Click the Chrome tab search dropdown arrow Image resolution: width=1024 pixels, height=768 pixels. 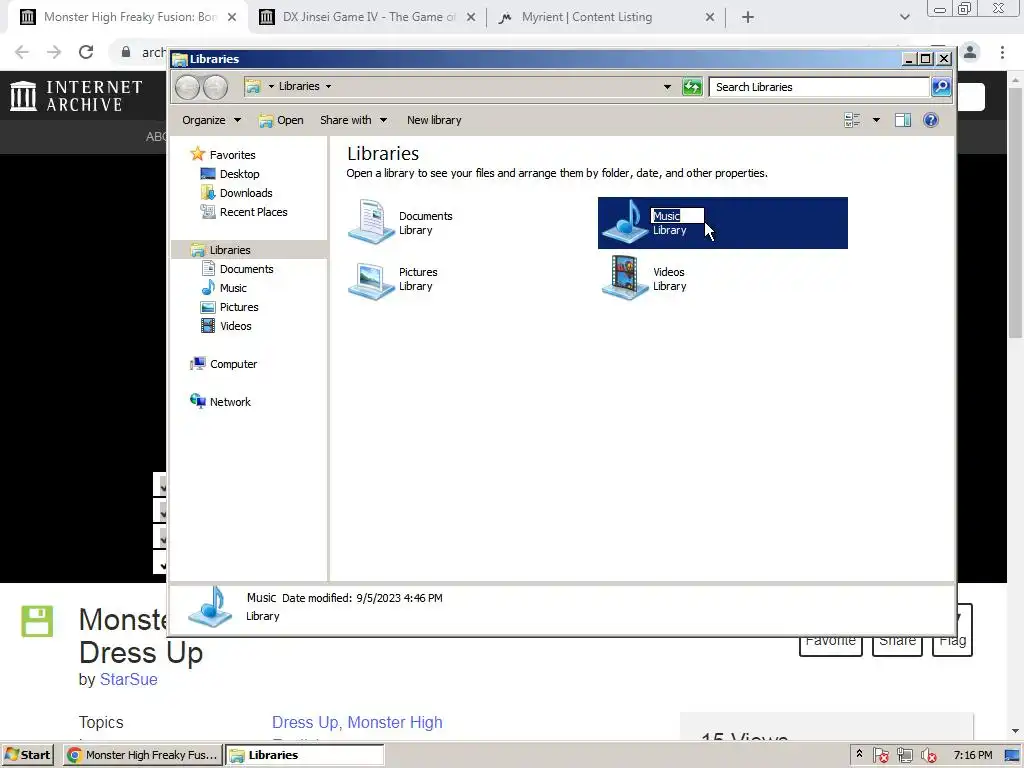pyautogui.click(x=904, y=18)
